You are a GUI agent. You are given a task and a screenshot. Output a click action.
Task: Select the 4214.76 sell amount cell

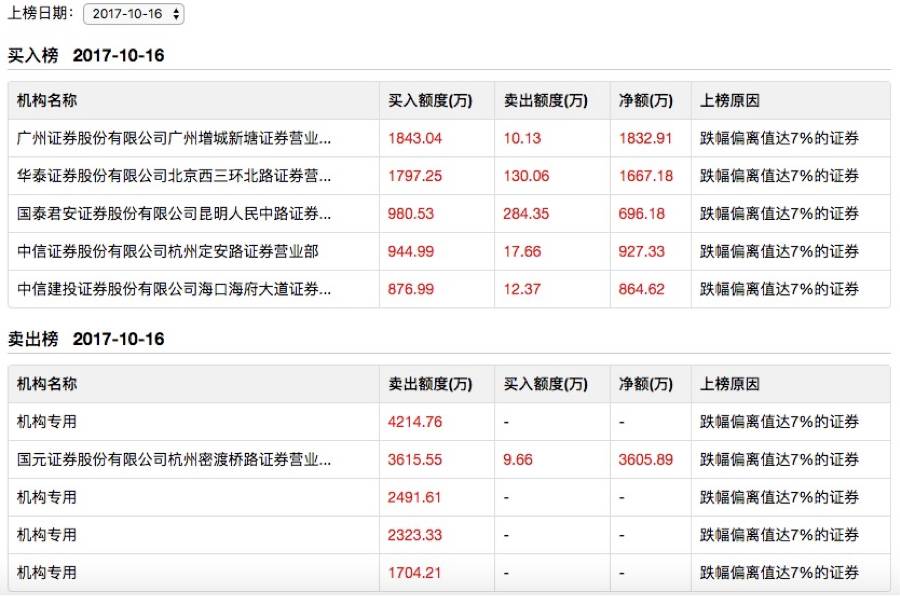coord(415,422)
